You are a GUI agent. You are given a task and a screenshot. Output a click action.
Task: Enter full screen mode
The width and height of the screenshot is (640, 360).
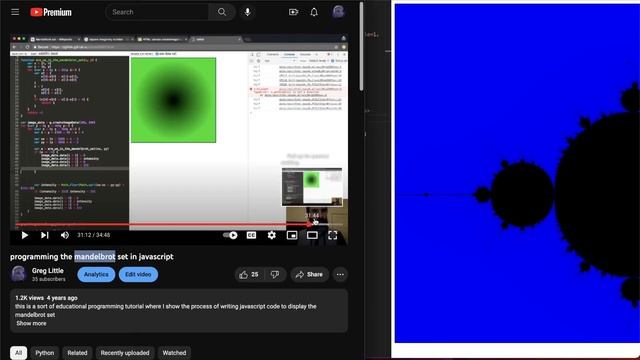[333, 235]
